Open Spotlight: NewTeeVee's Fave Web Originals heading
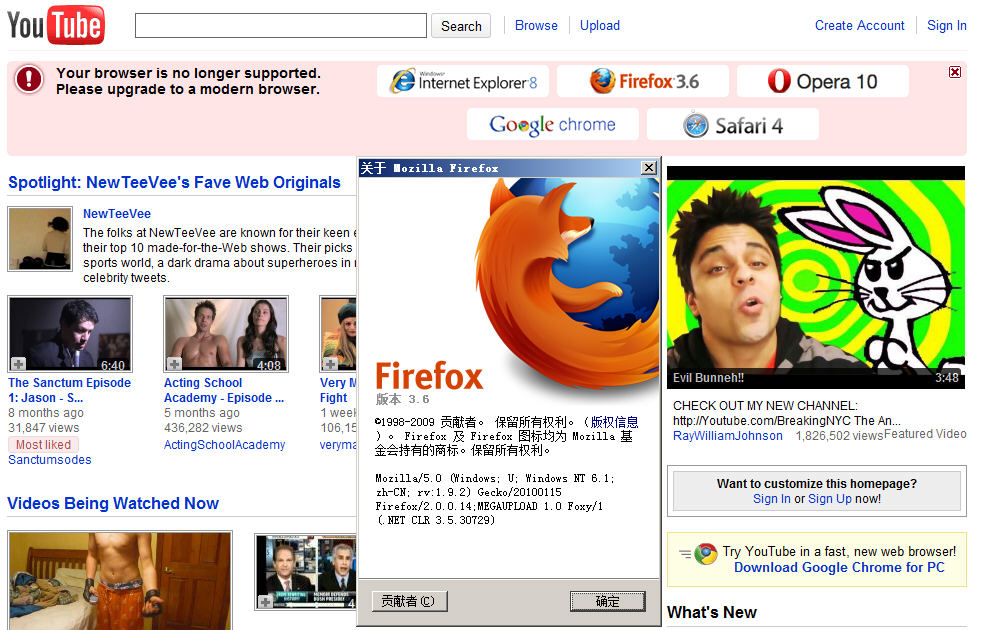This screenshot has height=630, width=987. pyautogui.click(x=174, y=183)
